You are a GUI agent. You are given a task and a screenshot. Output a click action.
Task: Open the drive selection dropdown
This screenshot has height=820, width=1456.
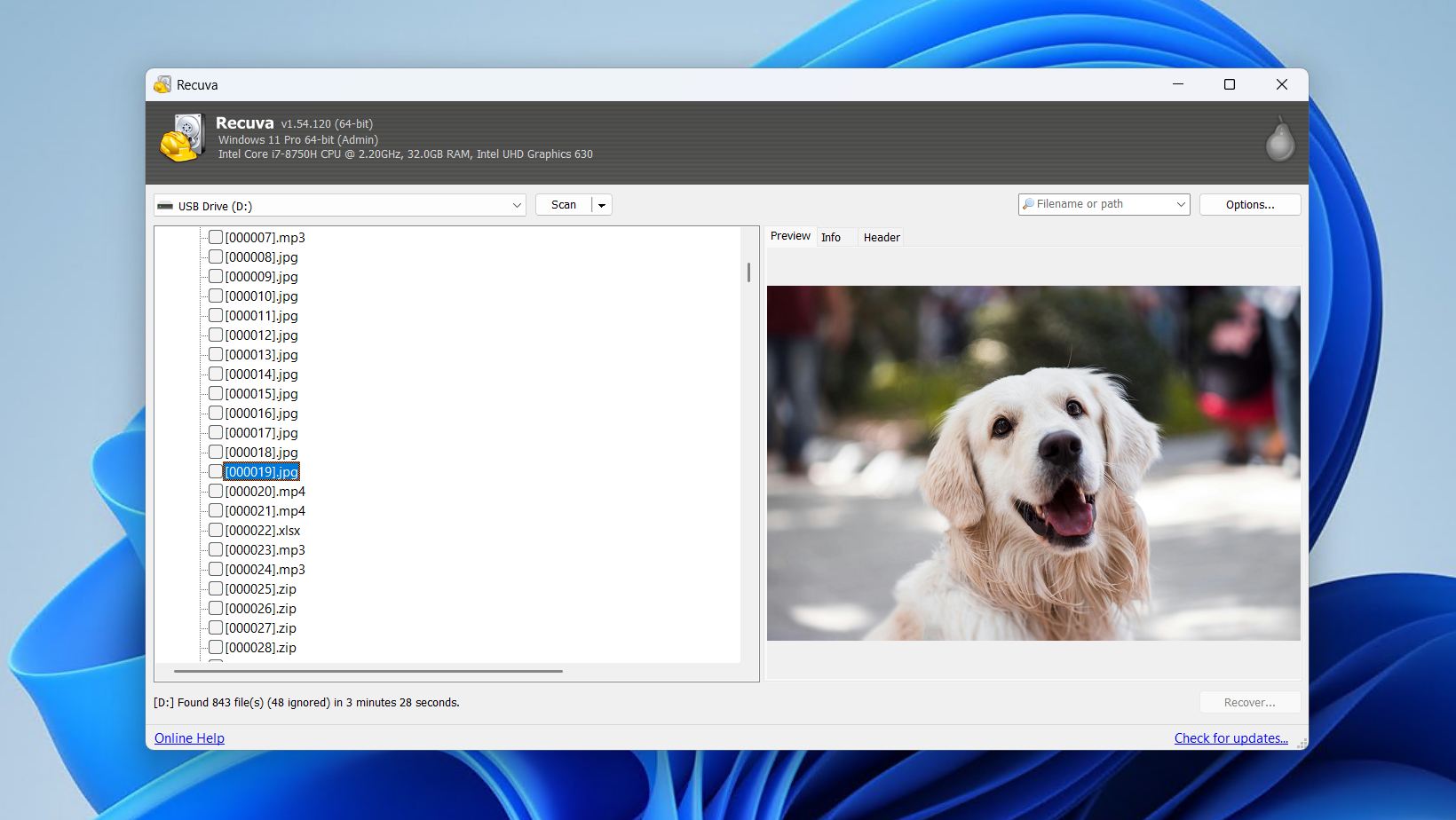click(516, 205)
